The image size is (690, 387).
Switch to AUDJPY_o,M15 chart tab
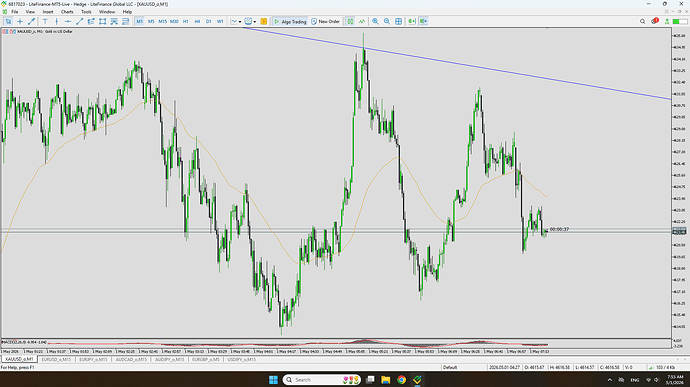169,359
